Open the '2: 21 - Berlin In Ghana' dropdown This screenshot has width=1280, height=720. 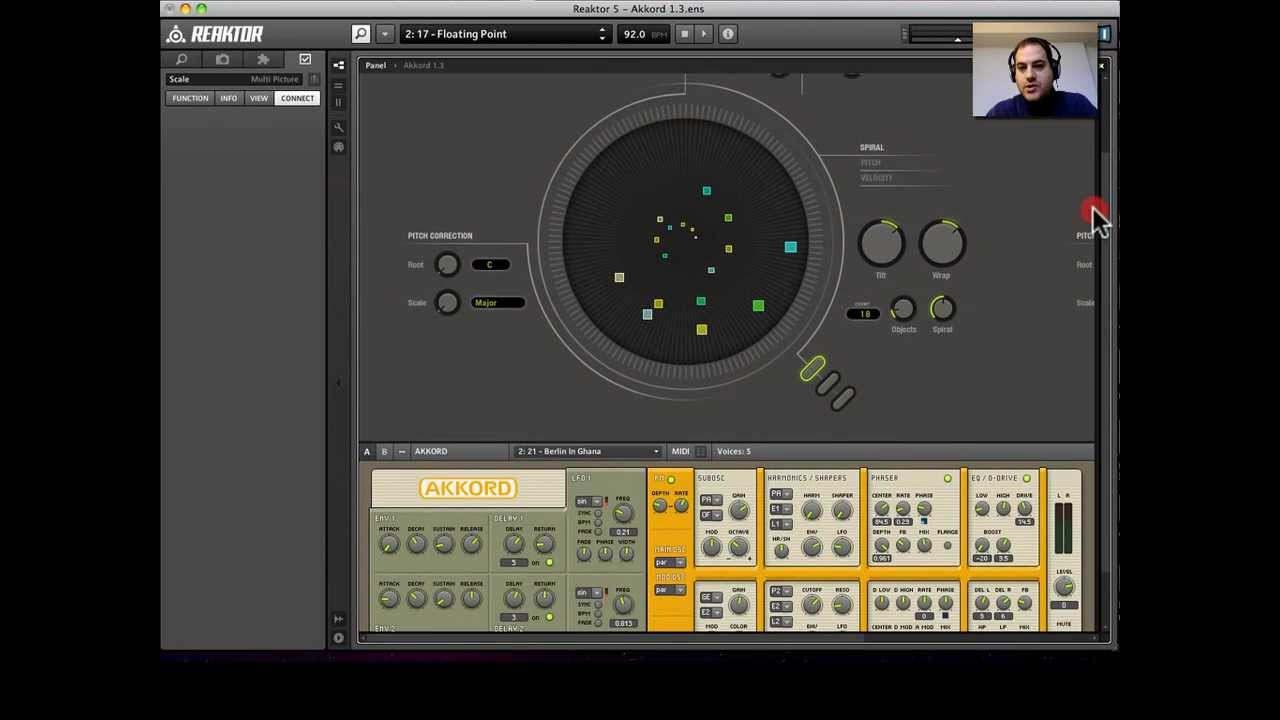[587, 451]
